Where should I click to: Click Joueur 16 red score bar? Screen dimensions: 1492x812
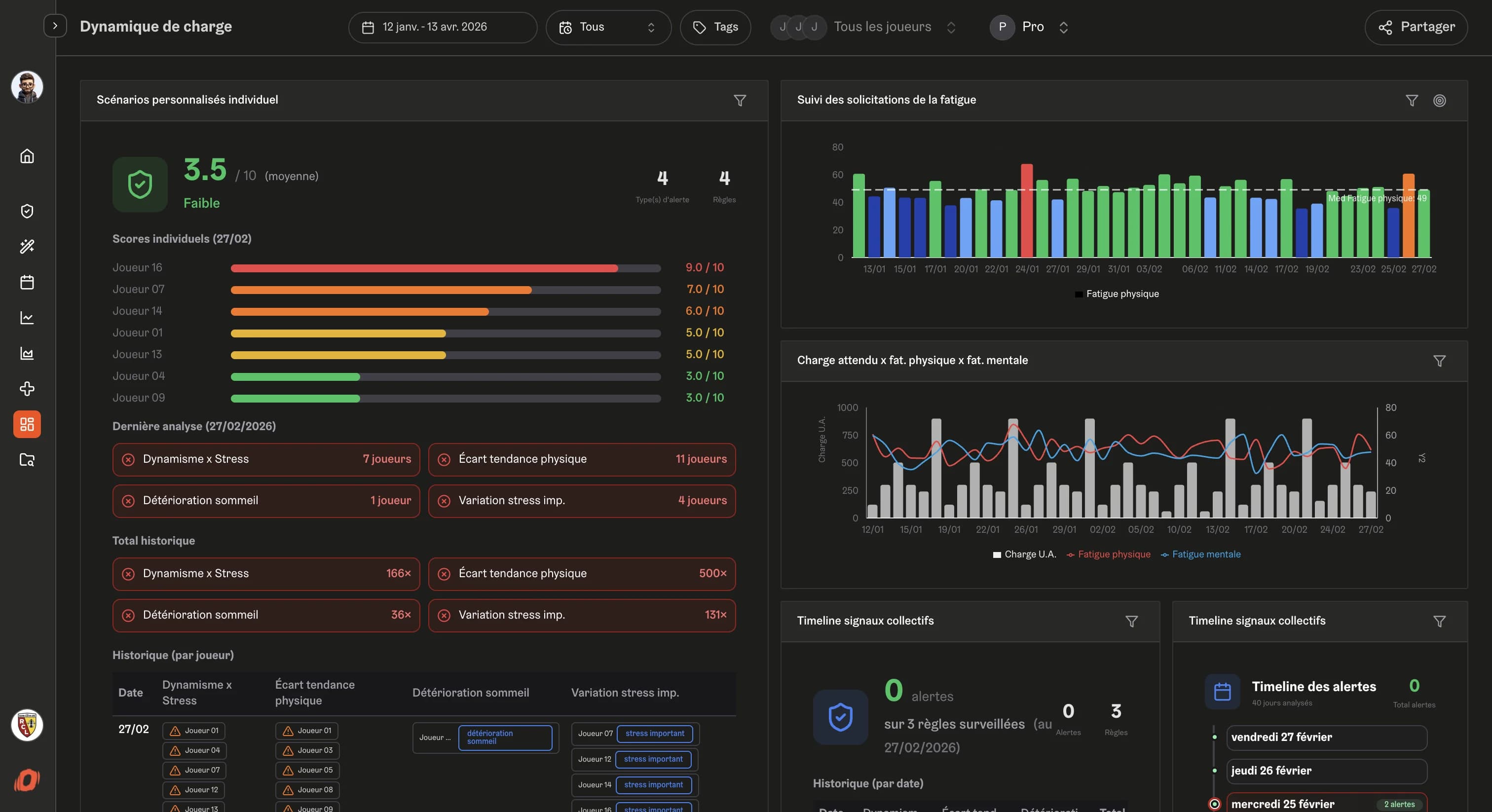(x=424, y=268)
